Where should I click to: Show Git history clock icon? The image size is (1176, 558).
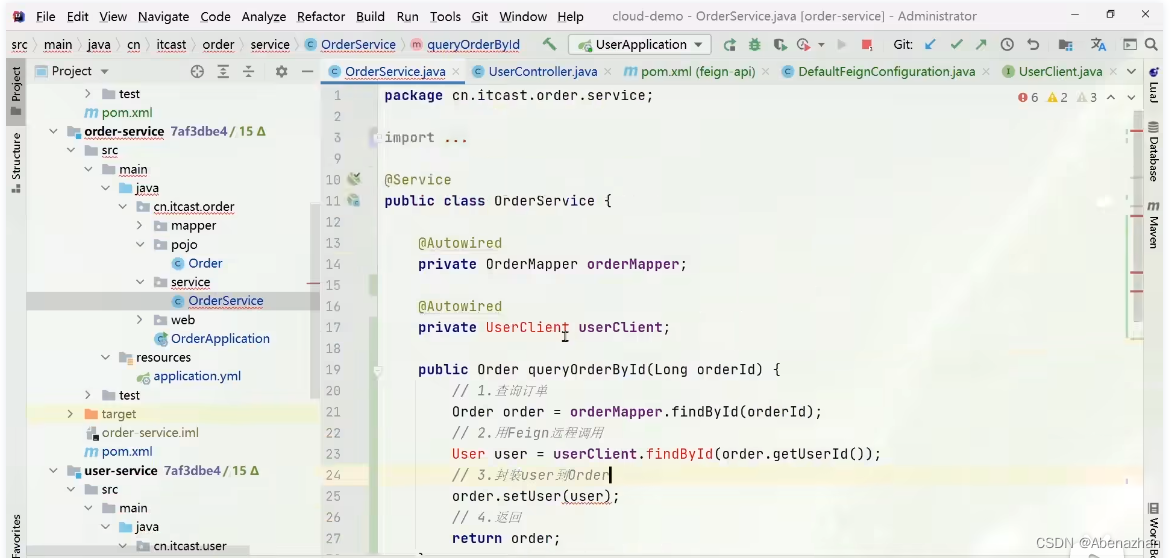click(1007, 45)
